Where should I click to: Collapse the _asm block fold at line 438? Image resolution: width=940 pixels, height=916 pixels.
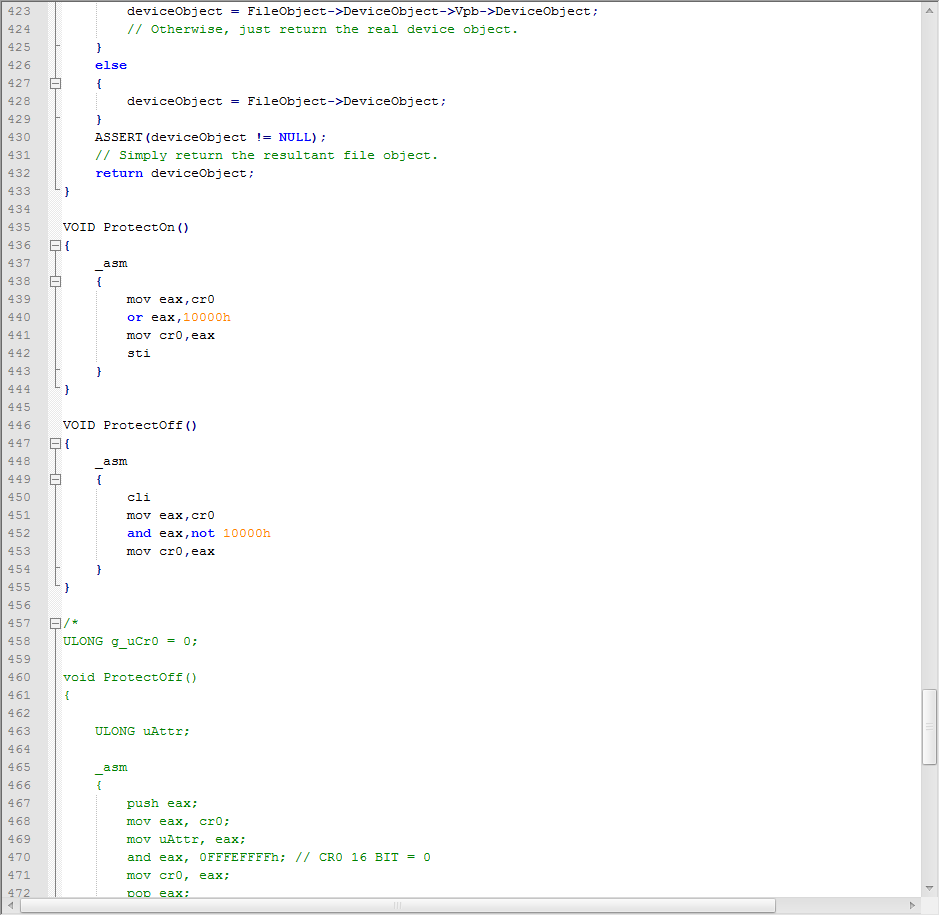[x=55, y=282]
